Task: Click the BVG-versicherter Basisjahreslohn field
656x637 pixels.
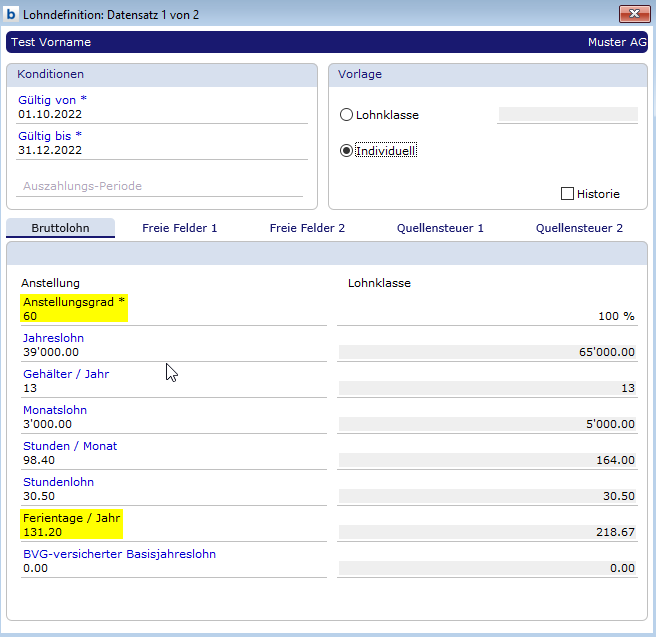Action: (170, 568)
